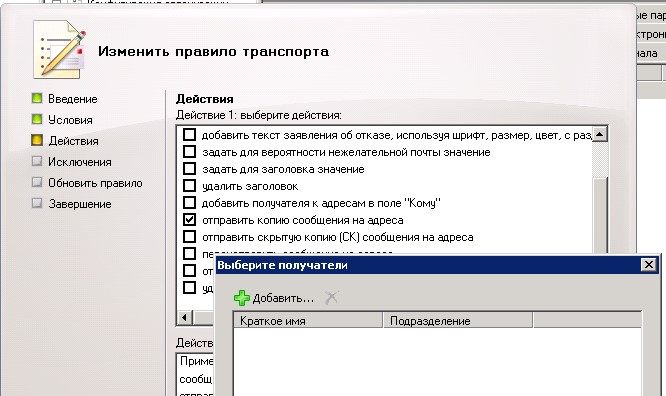Screen dimensions: 666x396
Task: Click the gray Обновить правило step indicator
Action: [37, 182]
